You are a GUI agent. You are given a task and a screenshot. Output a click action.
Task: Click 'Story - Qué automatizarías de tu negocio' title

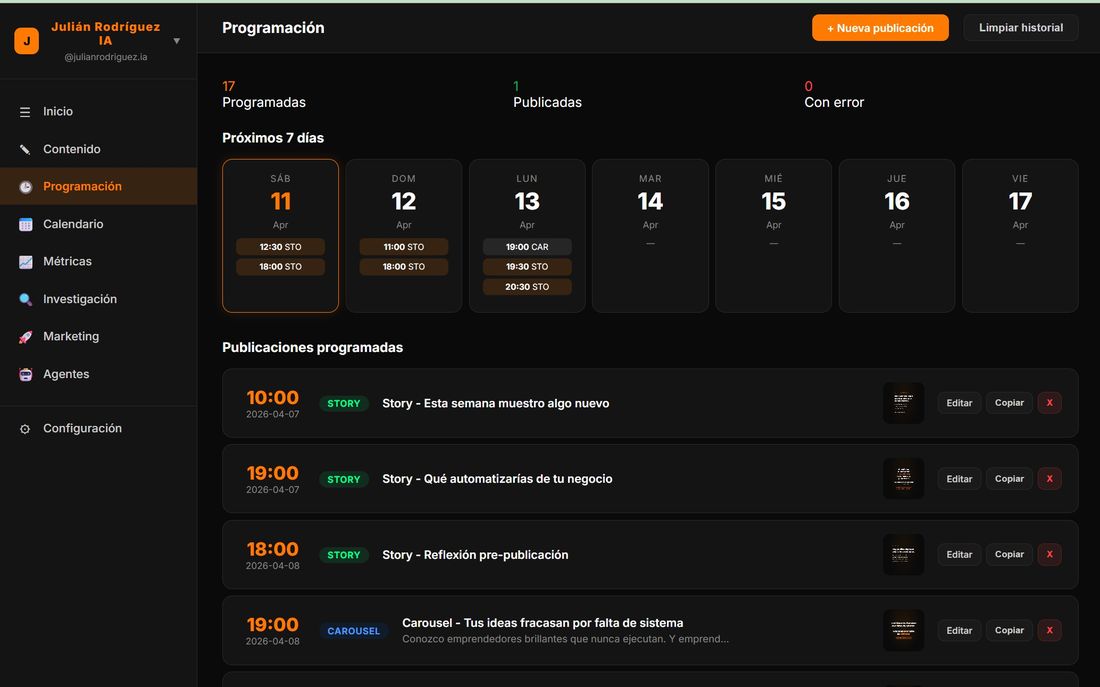click(497, 479)
